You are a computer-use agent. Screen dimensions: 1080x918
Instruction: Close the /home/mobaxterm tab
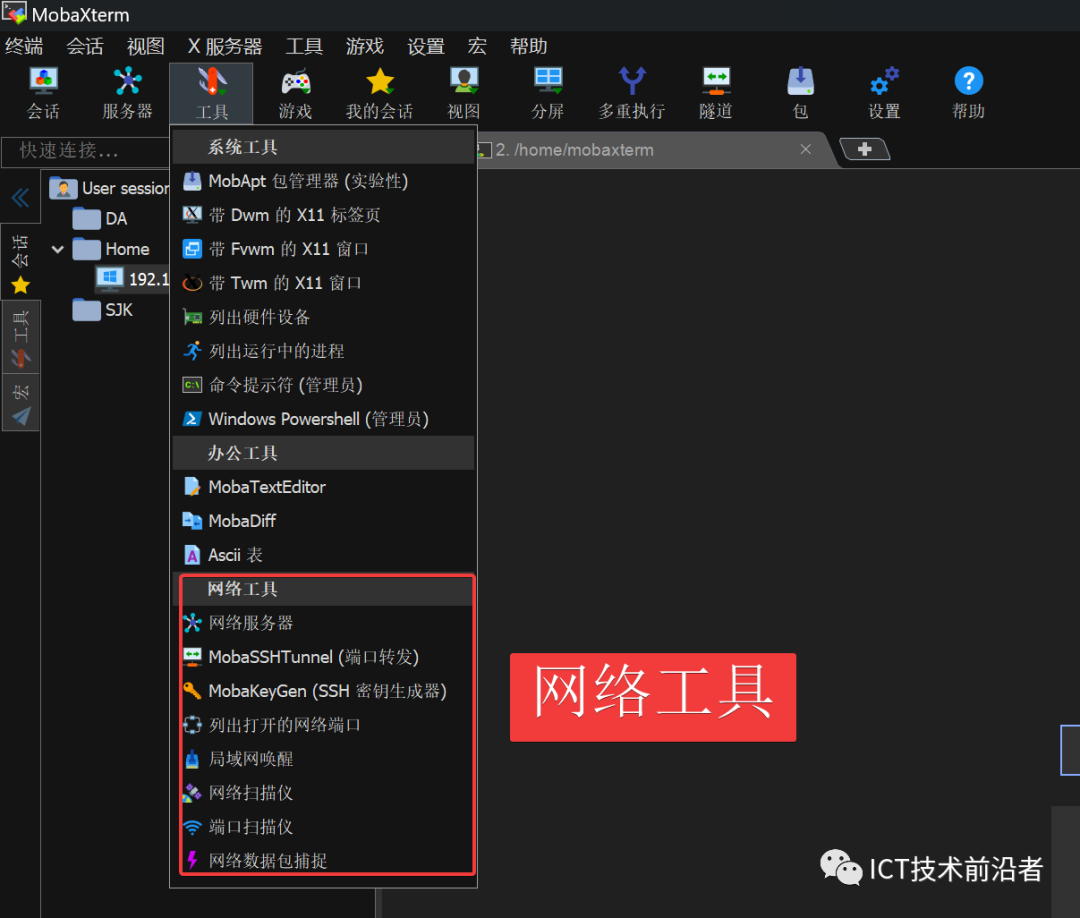pos(806,149)
